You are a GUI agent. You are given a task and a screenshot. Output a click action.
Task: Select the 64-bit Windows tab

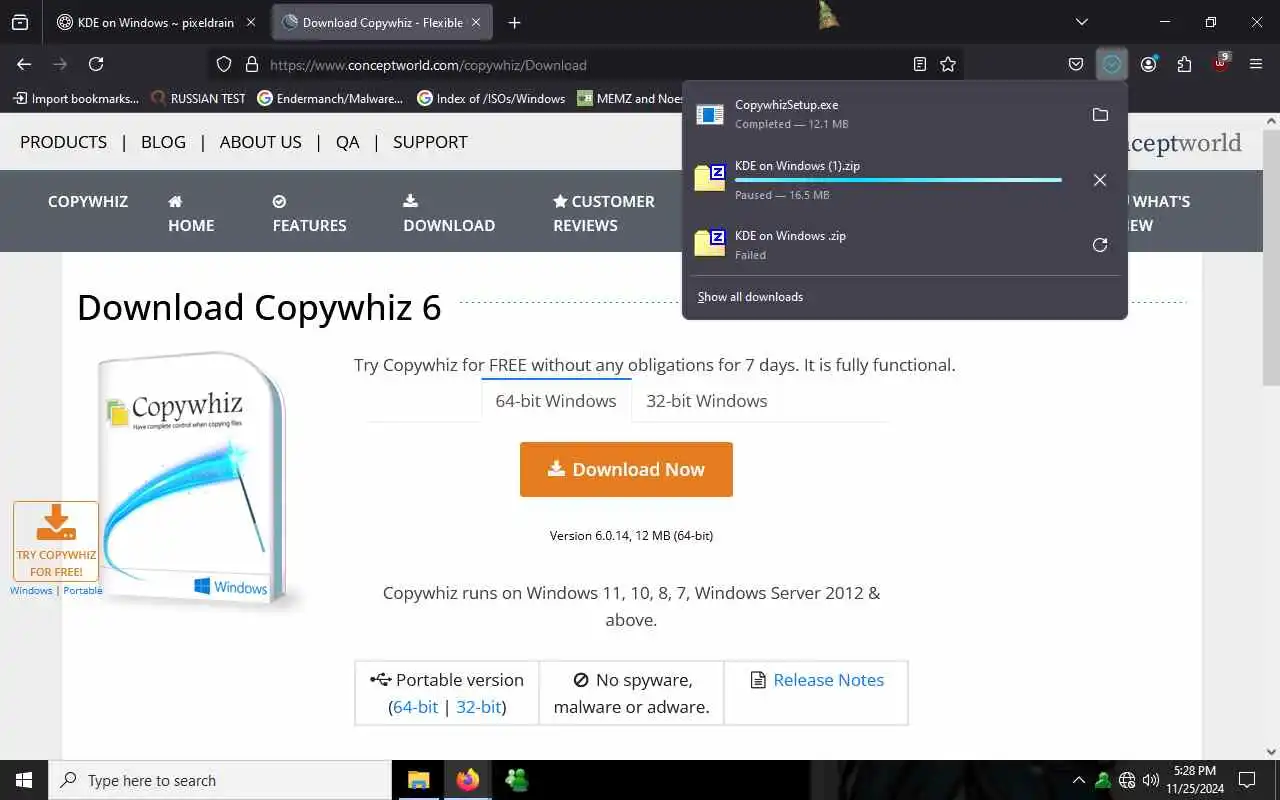(x=556, y=401)
